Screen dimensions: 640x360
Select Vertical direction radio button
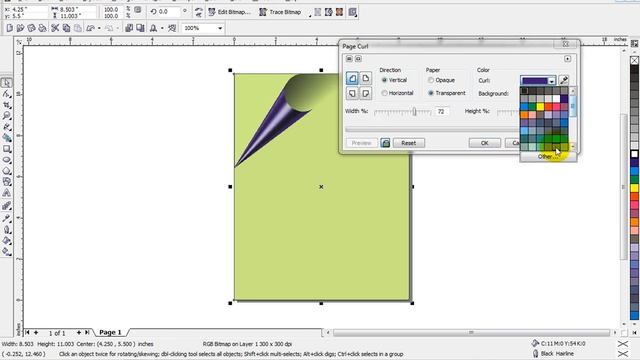pos(384,80)
